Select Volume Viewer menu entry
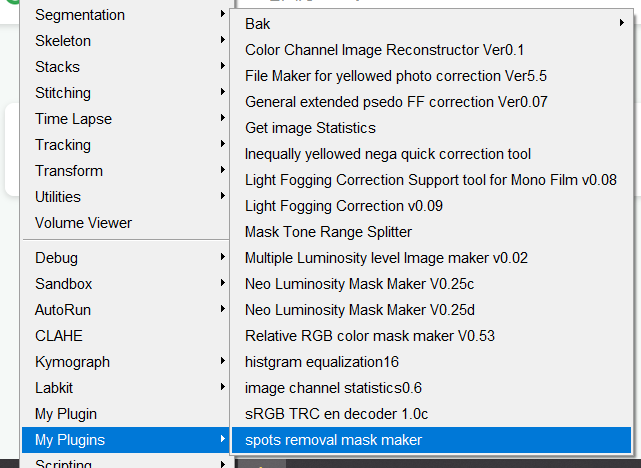This screenshot has height=468, width=641. click(x=83, y=223)
